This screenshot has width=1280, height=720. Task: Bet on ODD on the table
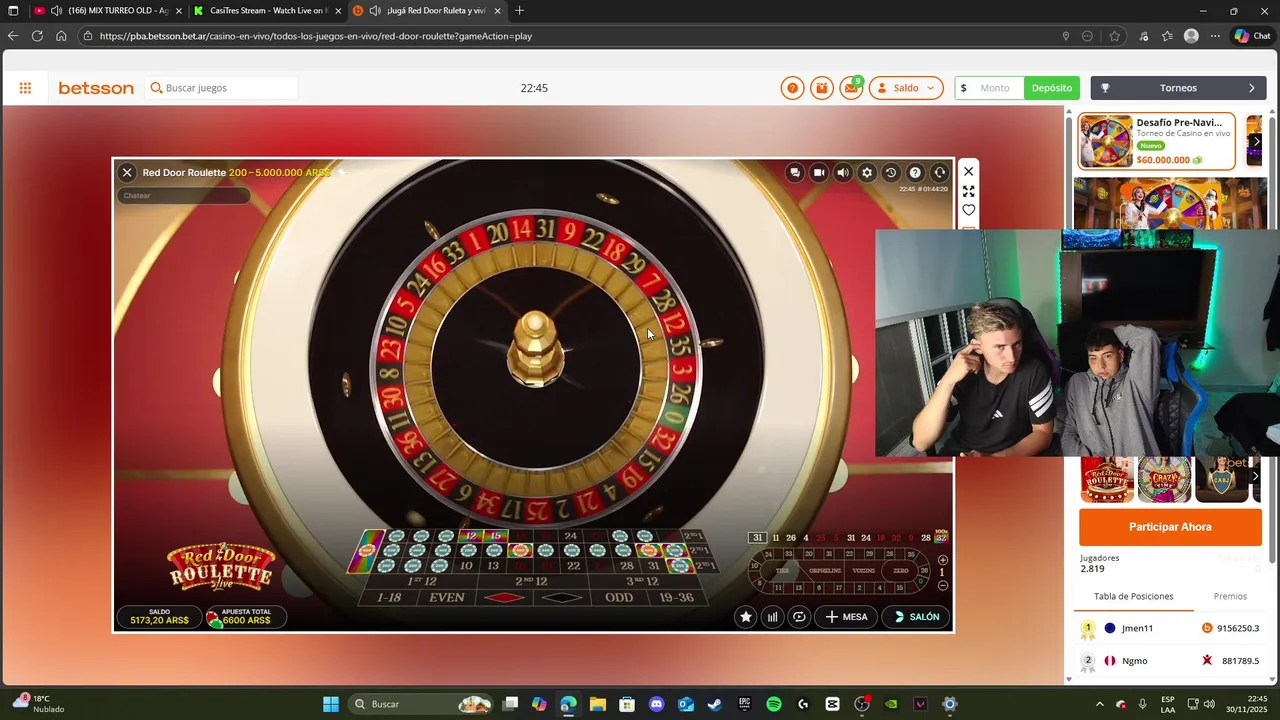click(x=619, y=598)
